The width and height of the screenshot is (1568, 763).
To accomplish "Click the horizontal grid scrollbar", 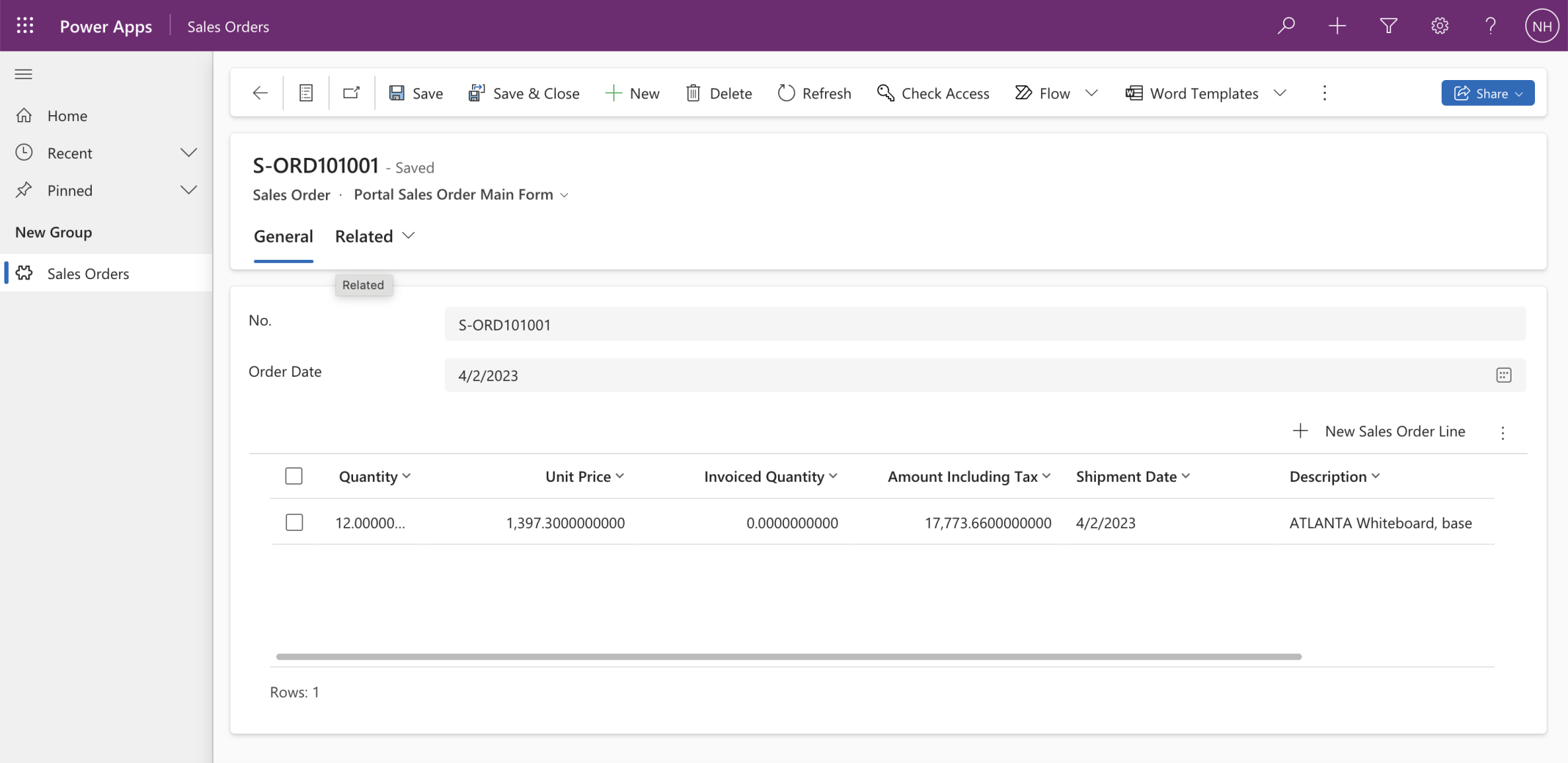I will 788,657.
